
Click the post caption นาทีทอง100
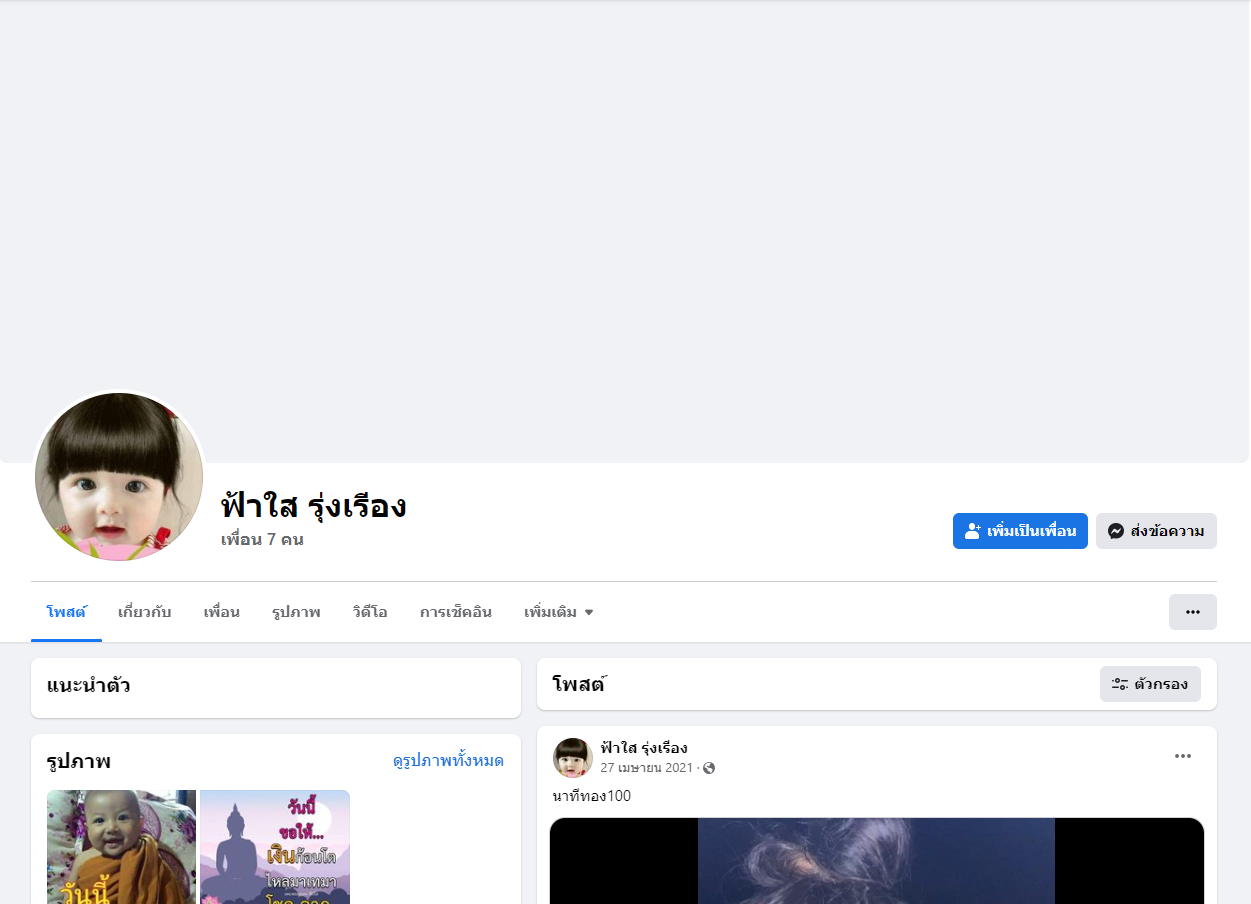(592, 796)
